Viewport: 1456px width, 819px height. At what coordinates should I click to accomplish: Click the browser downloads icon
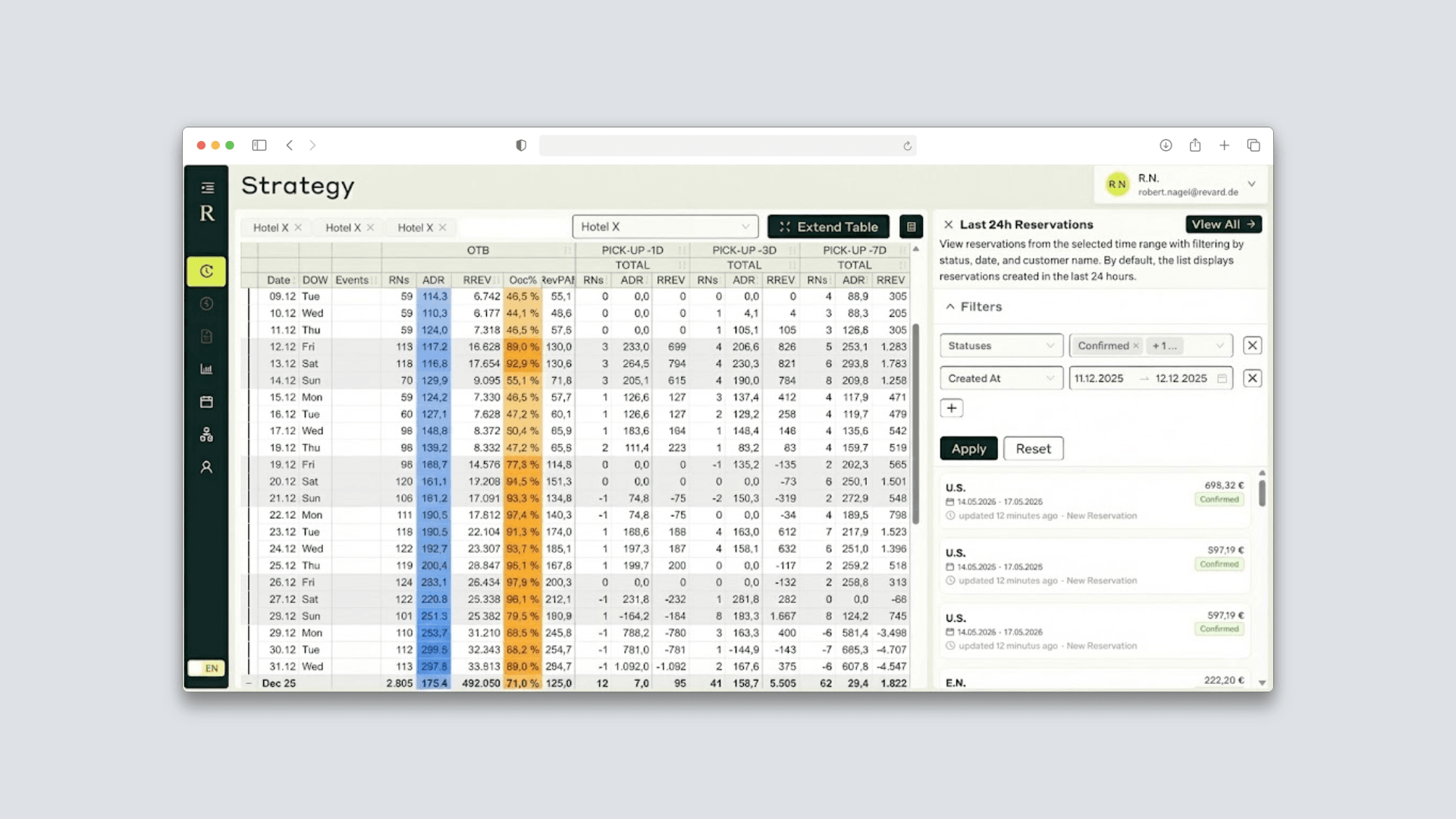(1166, 146)
